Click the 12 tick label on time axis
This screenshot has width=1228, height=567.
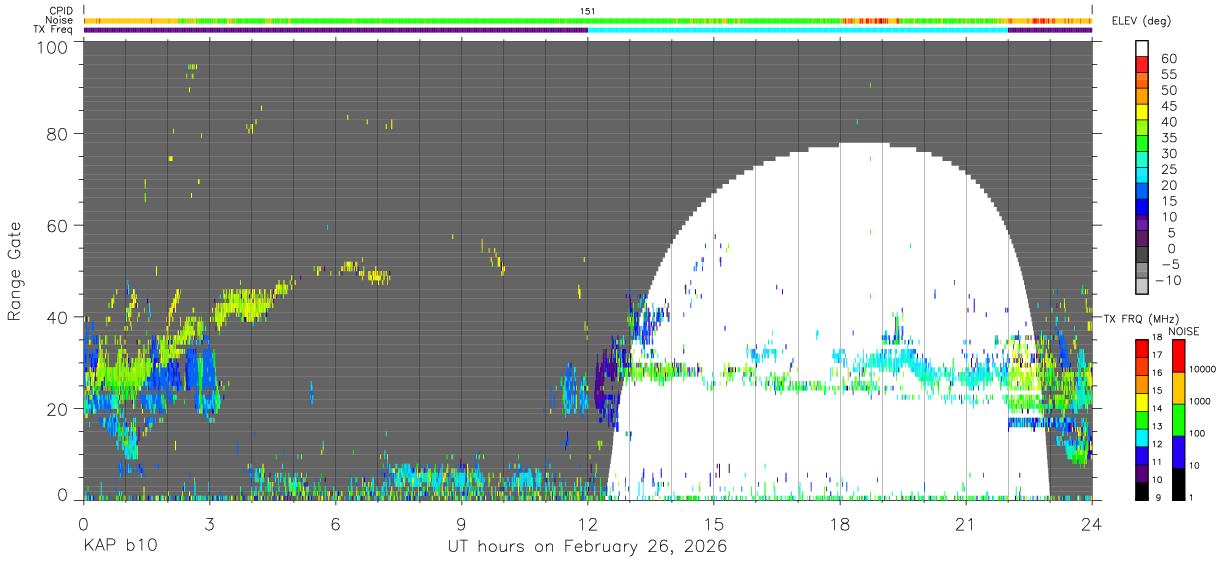point(588,525)
